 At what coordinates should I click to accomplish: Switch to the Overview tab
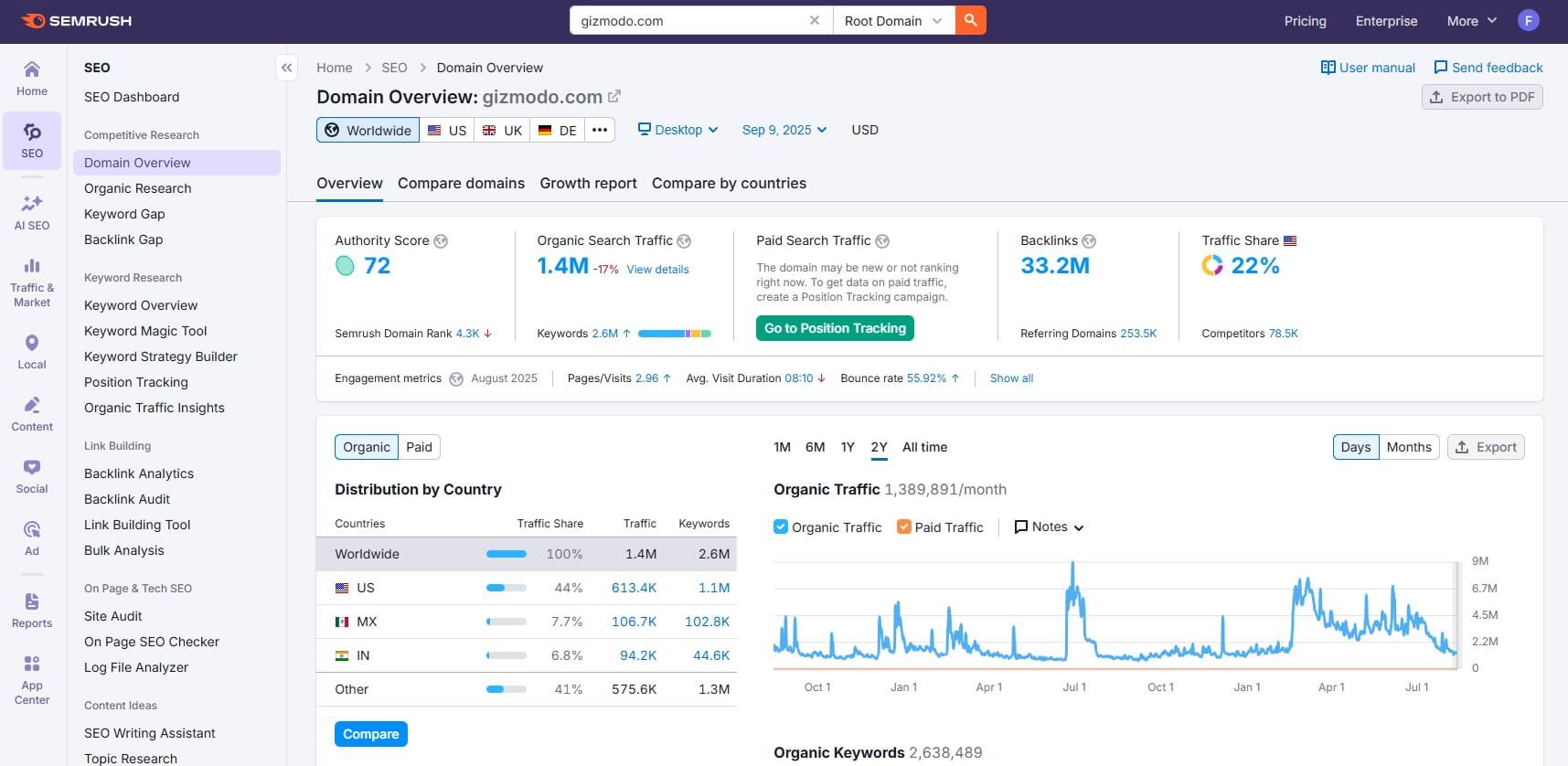click(x=349, y=183)
